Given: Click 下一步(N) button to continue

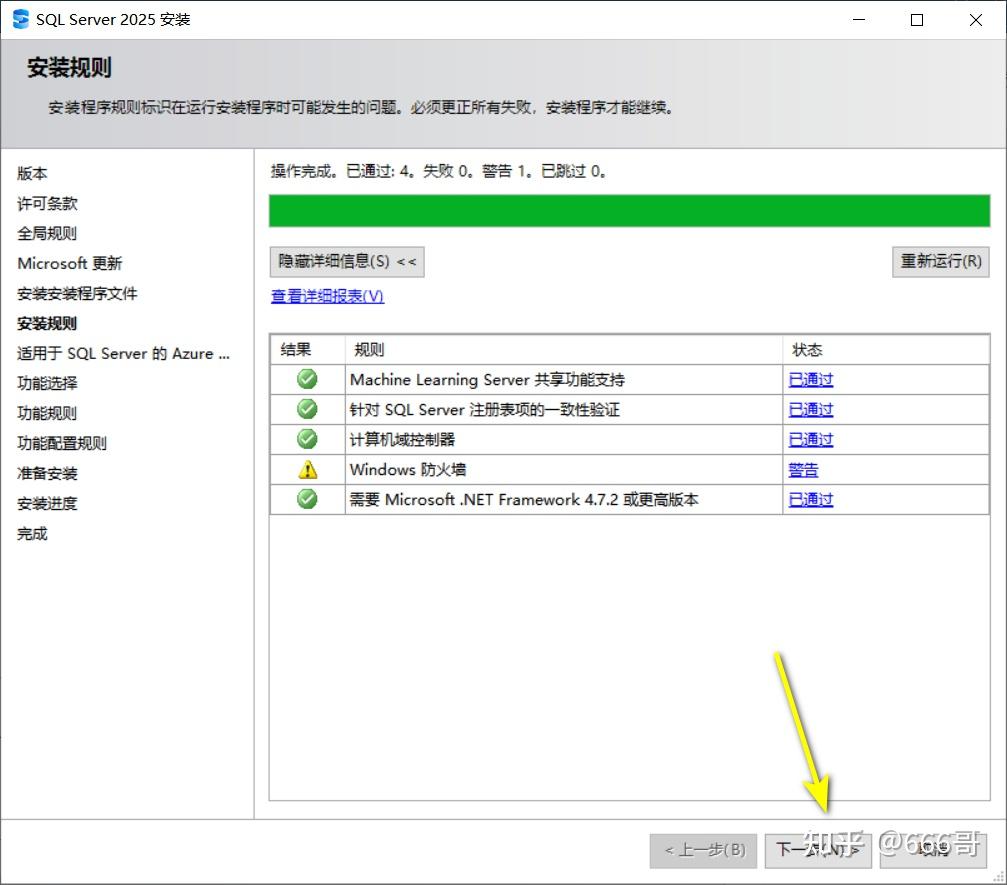Looking at the screenshot, I should [818, 851].
